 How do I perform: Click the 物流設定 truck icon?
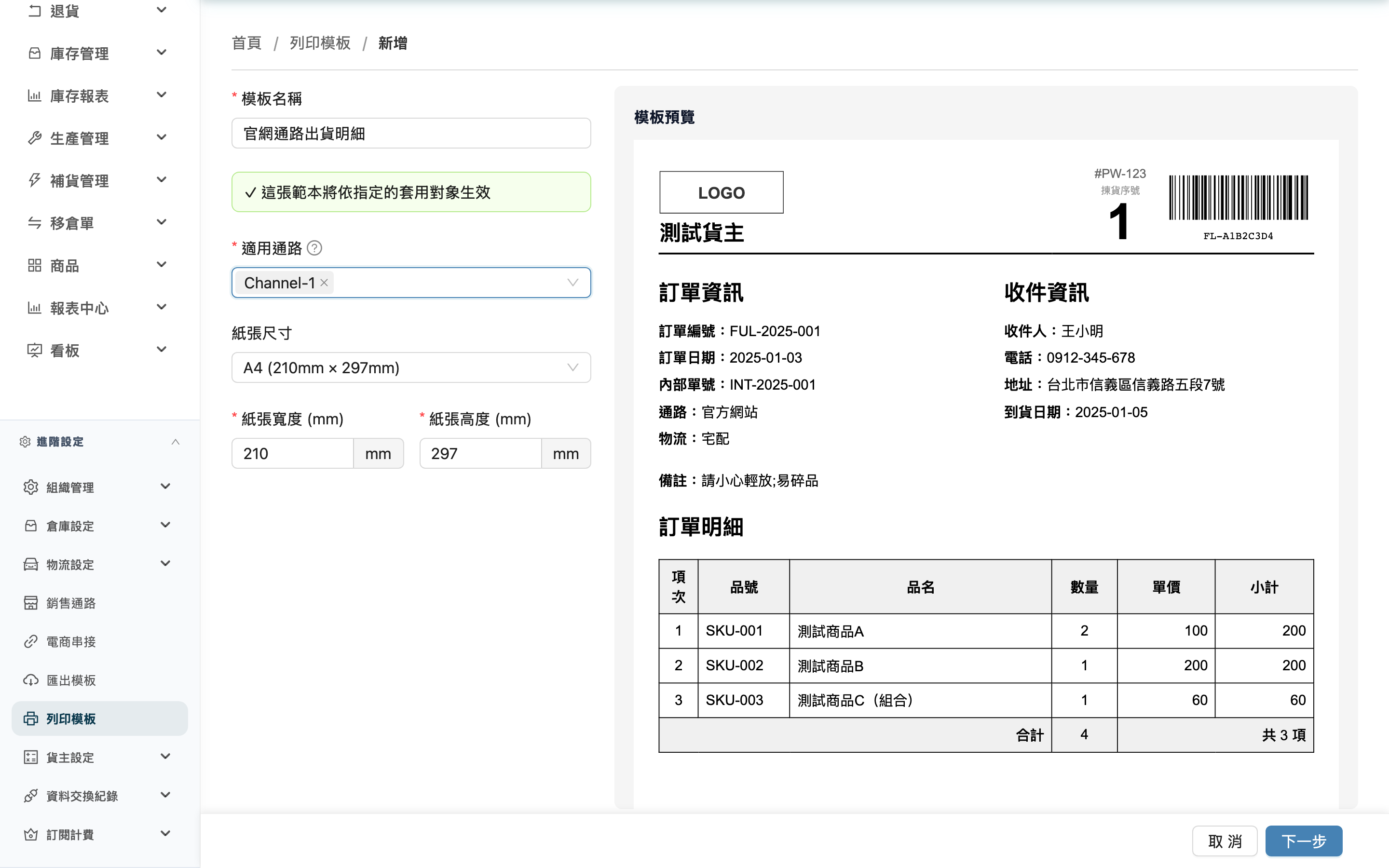click(31, 564)
